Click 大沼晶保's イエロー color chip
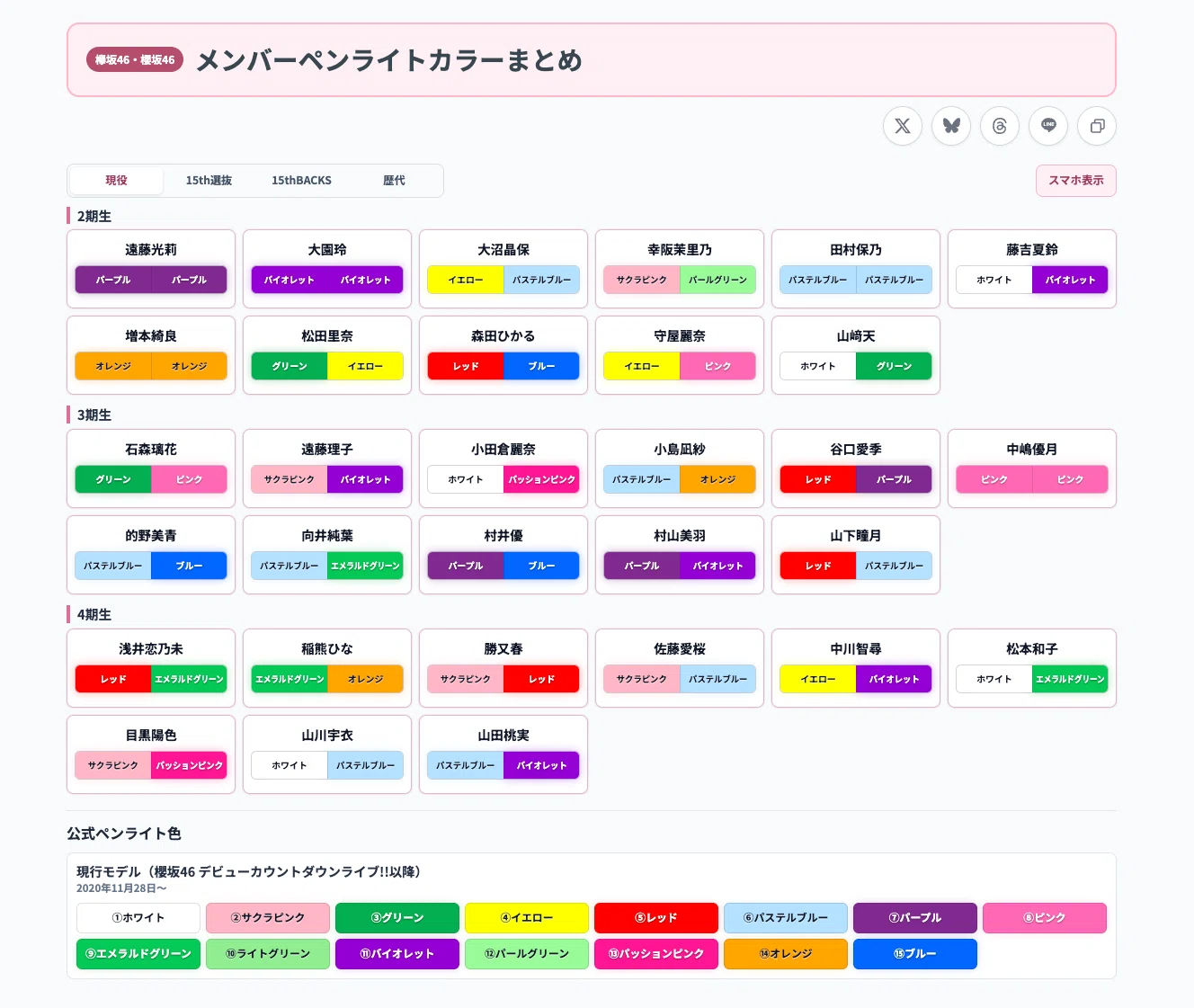The height and width of the screenshot is (1008, 1194). tap(466, 280)
